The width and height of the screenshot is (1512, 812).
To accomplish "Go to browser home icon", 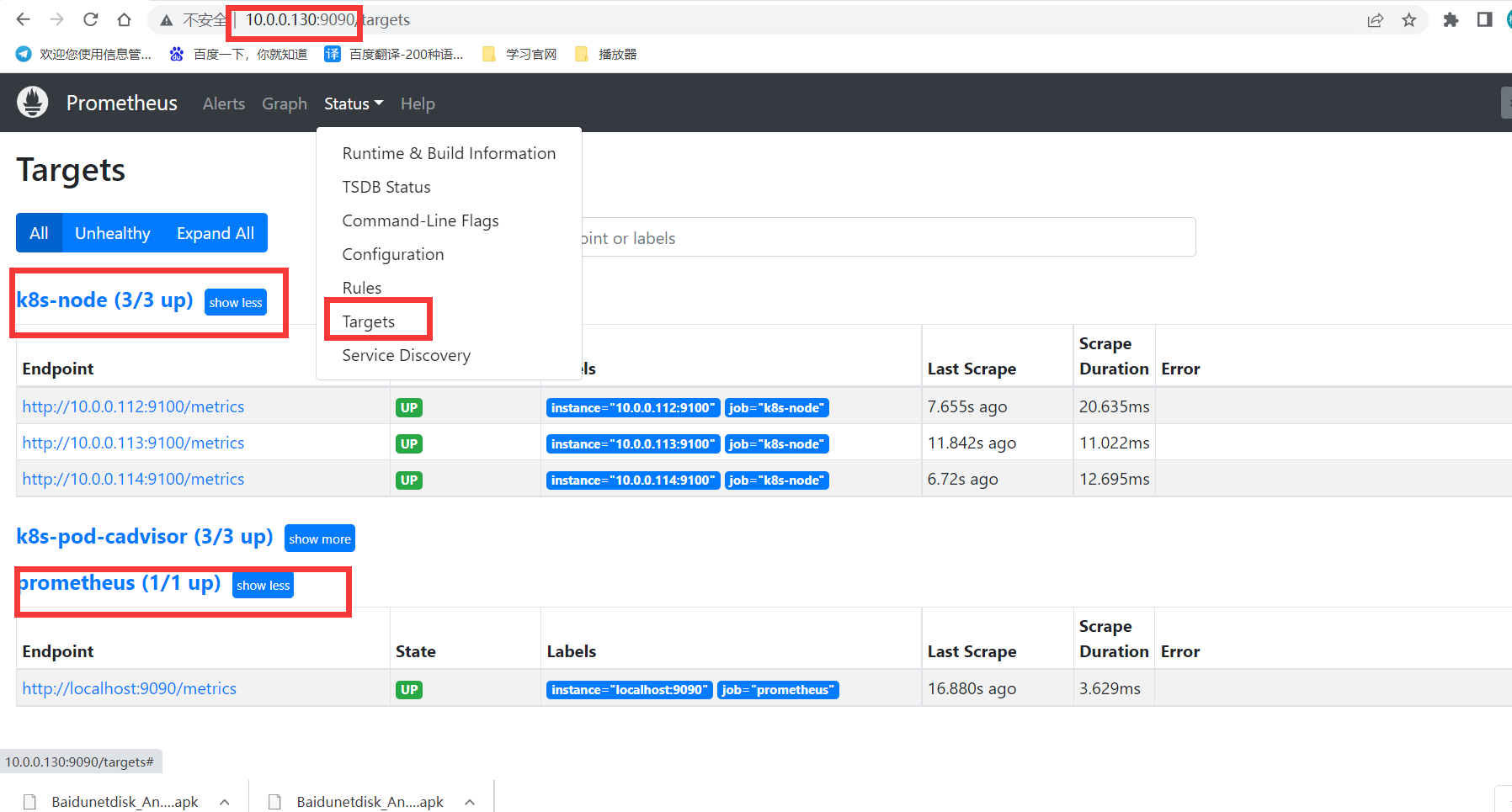I will [x=124, y=19].
